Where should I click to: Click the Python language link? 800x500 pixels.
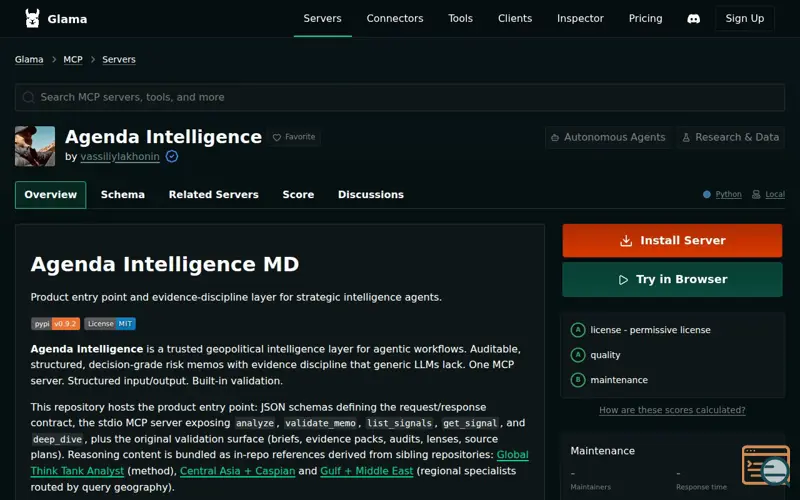(x=729, y=194)
